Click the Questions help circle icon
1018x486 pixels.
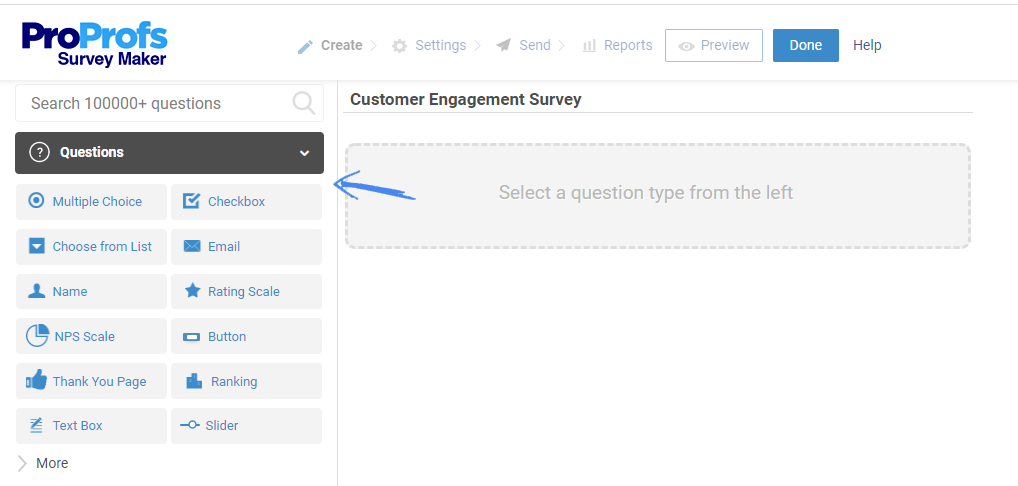(x=40, y=152)
